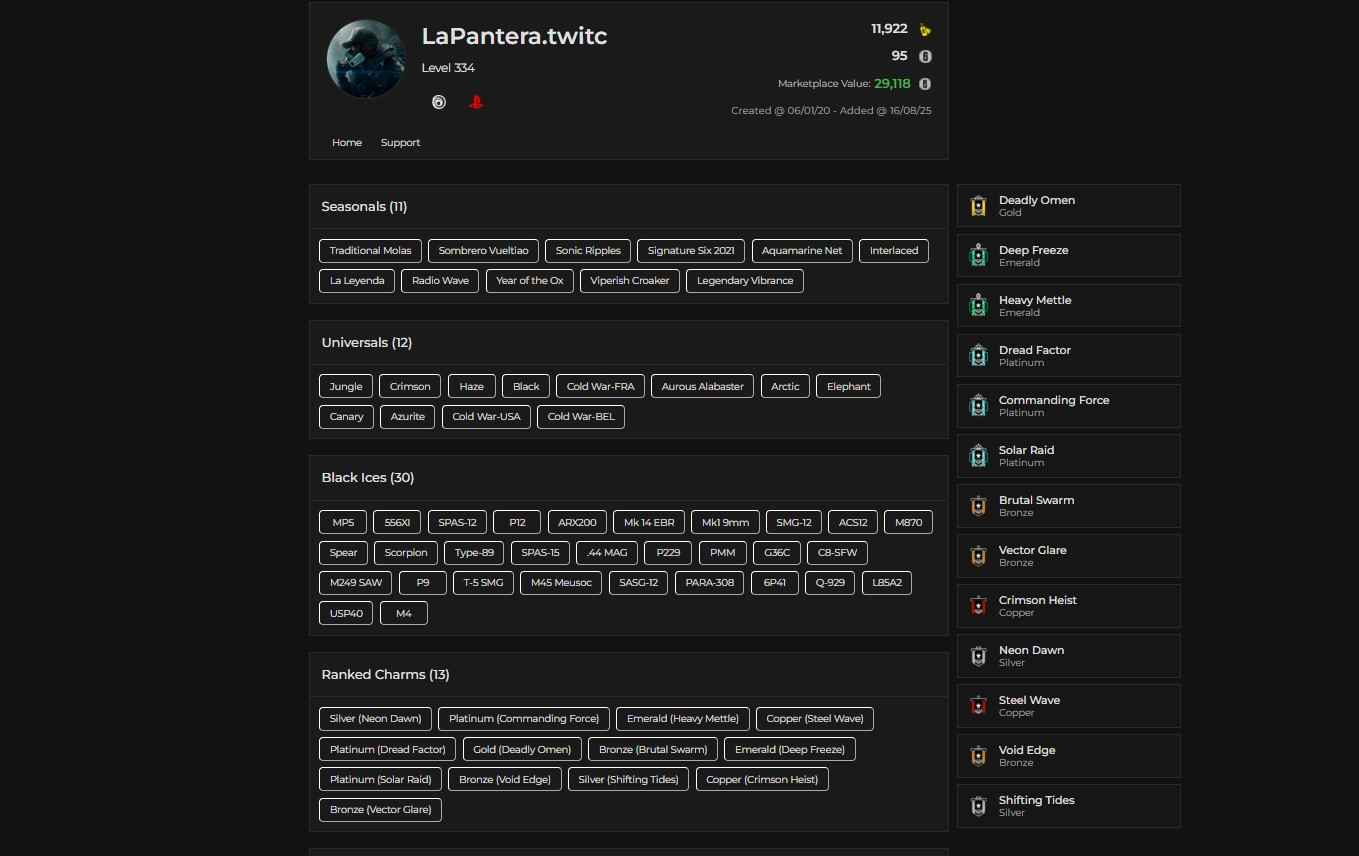This screenshot has height=856, width=1359.
Task: Click the Black Ices (30) section header
Action: click(x=367, y=478)
